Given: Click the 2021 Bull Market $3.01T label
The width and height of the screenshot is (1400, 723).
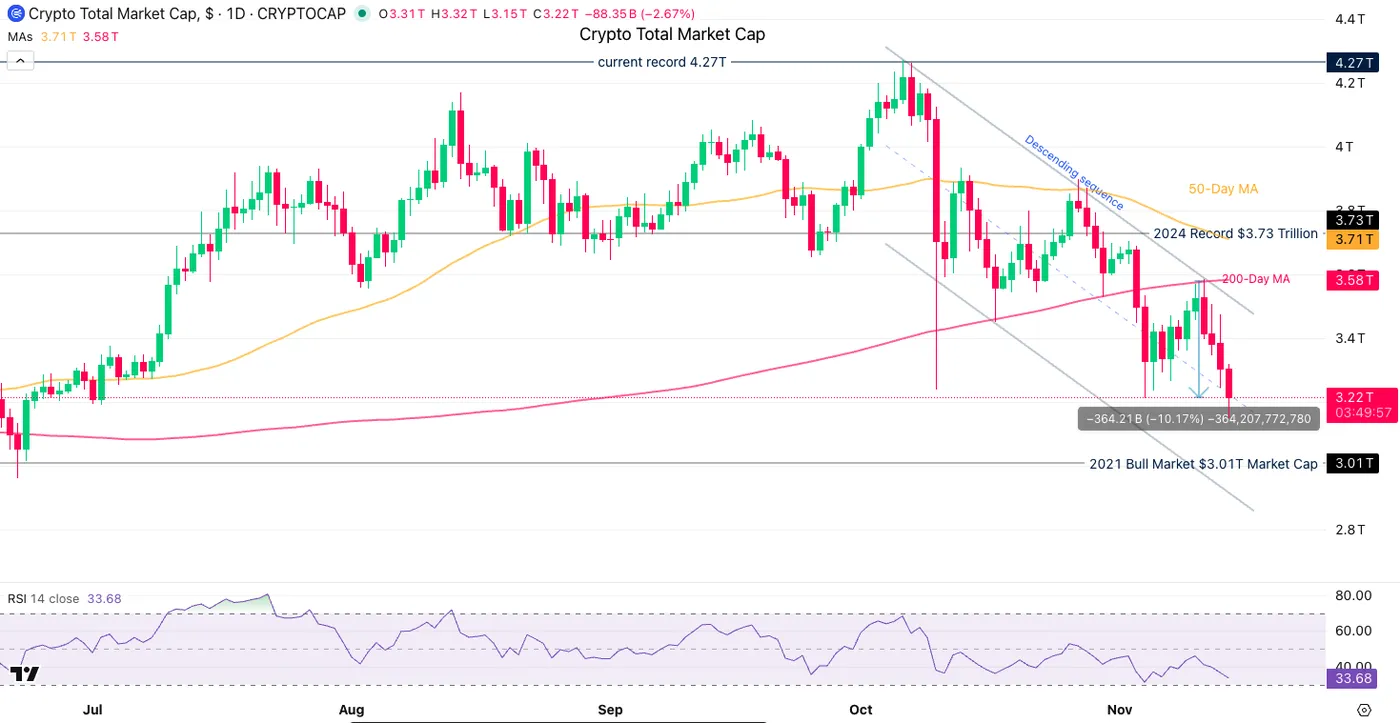Looking at the screenshot, I should pos(1203,464).
